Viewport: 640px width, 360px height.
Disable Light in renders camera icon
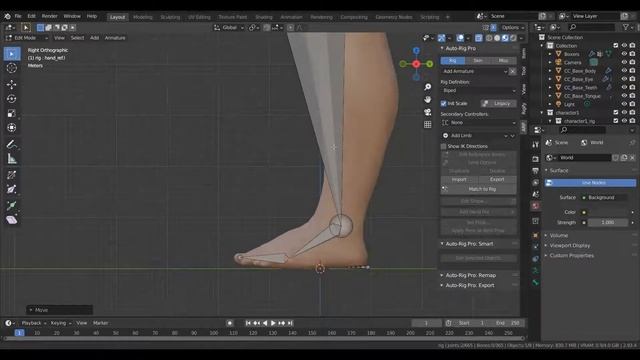click(632, 104)
